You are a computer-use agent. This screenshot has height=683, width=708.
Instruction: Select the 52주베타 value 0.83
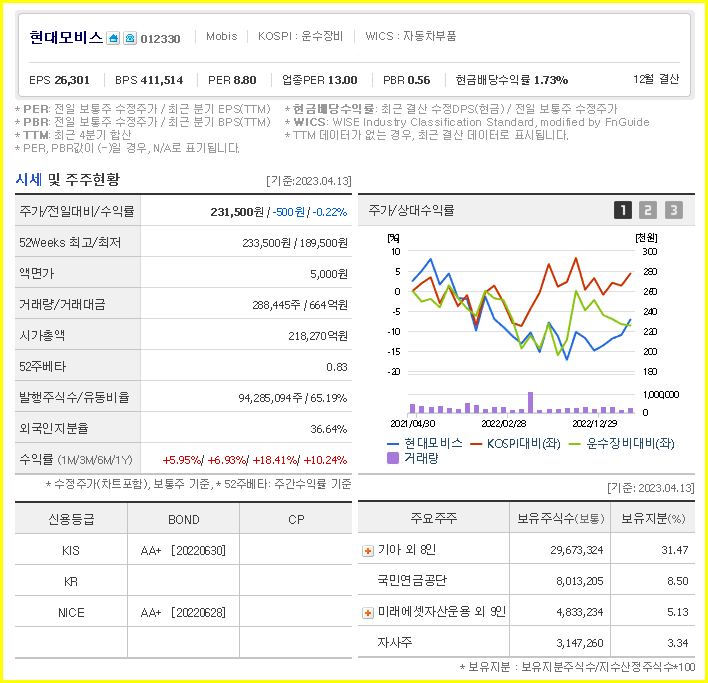click(337, 367)
